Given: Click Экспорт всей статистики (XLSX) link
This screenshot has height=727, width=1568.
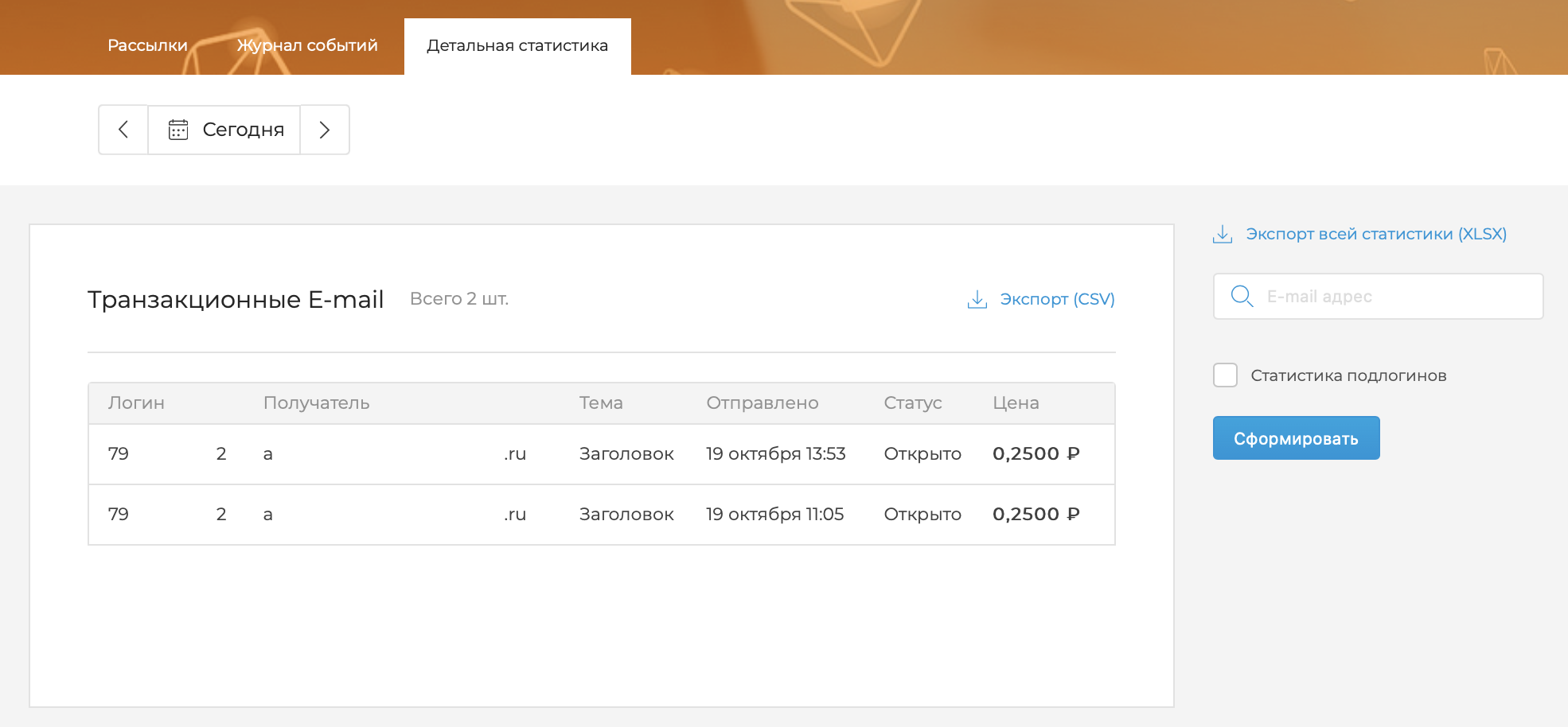Looking at the screenshot, I should [x=1375, y=234].
